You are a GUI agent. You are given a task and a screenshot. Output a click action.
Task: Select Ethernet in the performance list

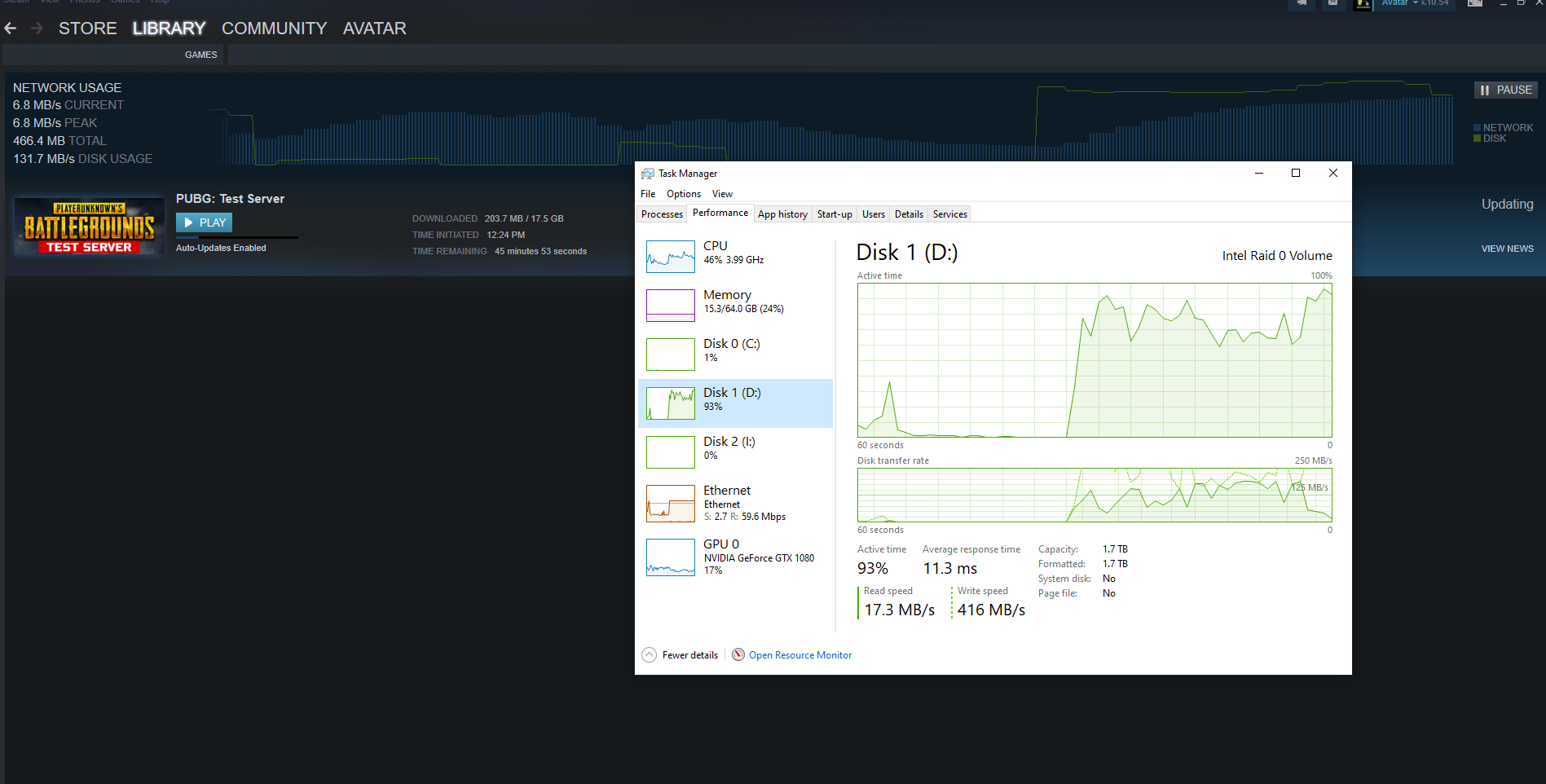click(x=735, y=504)
